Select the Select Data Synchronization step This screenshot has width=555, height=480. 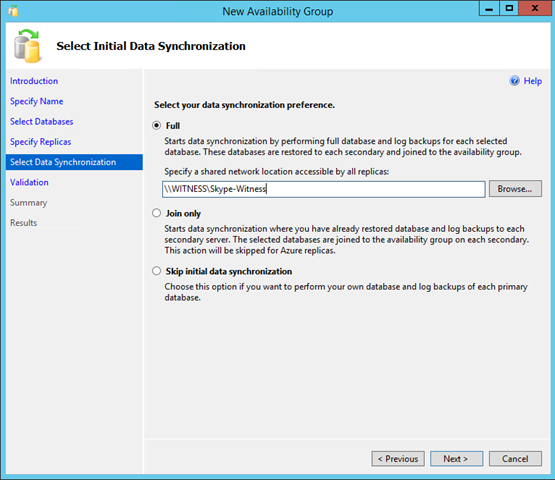pyautogui.click(x=74, y=162)
